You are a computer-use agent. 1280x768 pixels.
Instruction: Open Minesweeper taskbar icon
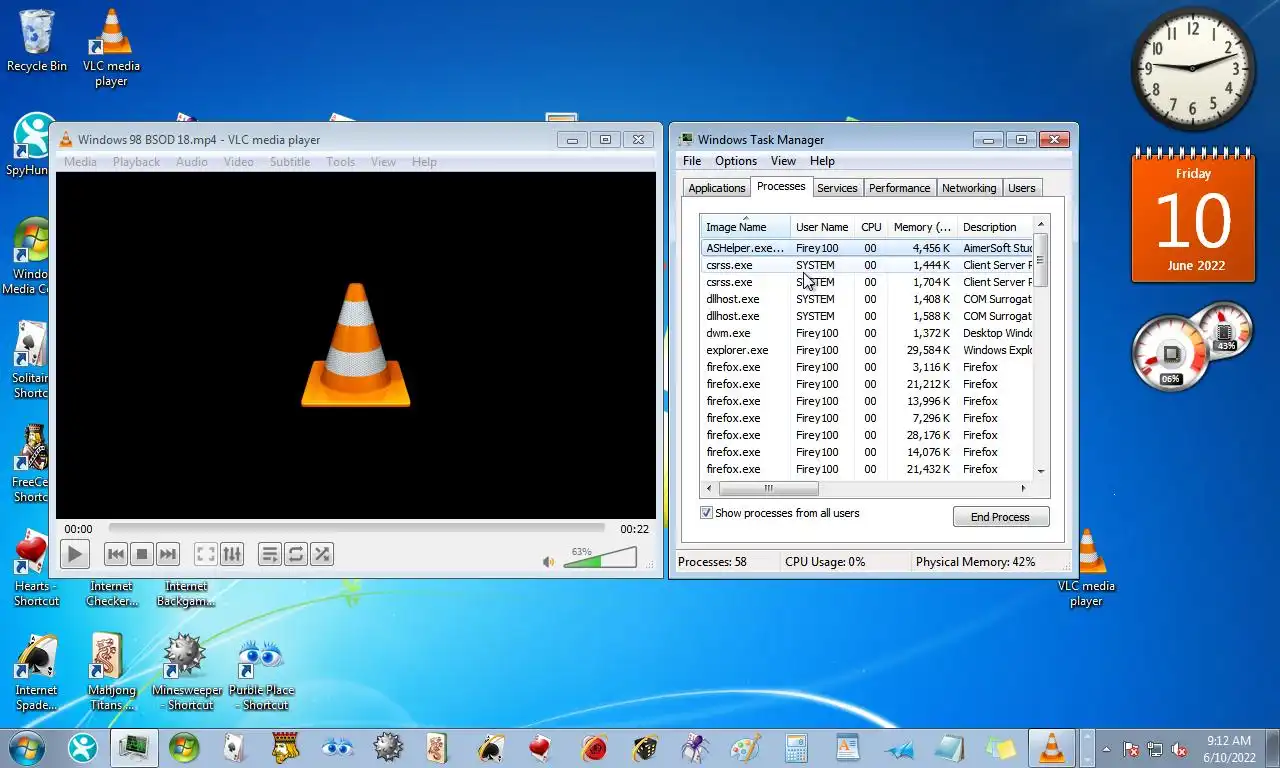(x=388, y=747)
